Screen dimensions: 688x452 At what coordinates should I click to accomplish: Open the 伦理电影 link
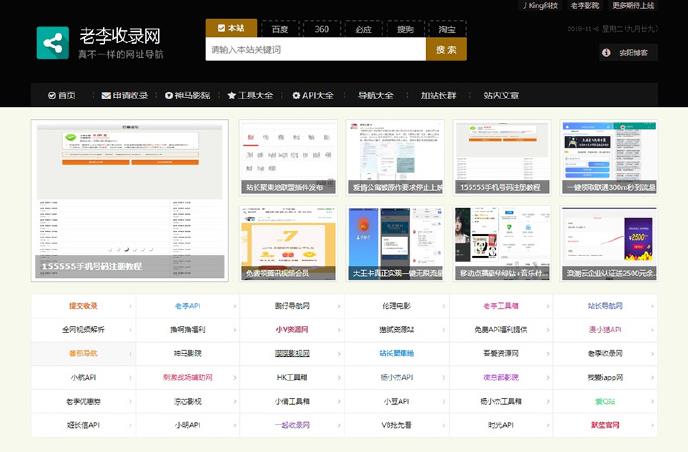397,306
